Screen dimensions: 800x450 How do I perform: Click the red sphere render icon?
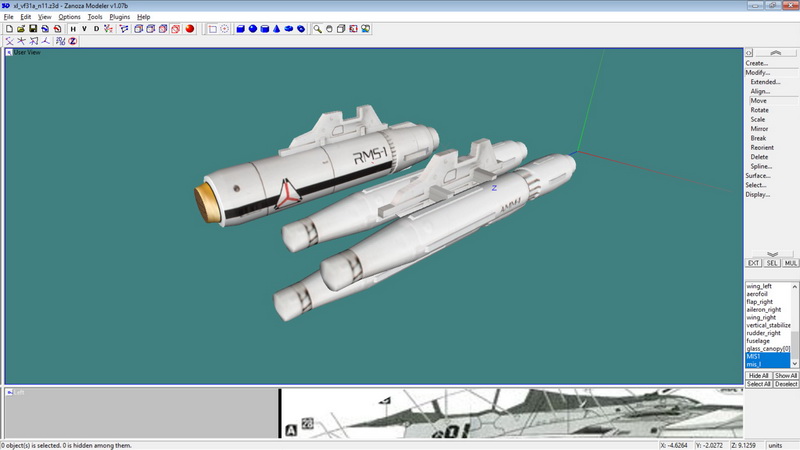click(x=190, y=29)
